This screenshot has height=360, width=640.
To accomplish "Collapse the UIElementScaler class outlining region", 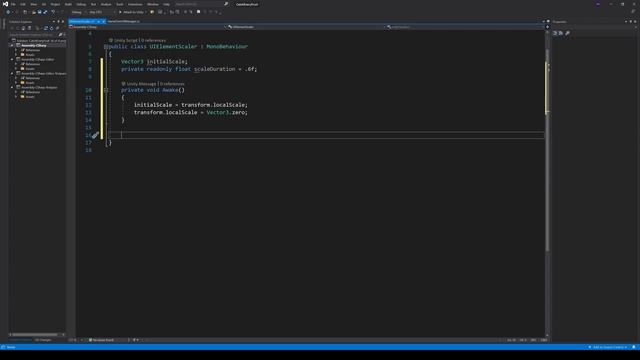I will pos(106,47).
